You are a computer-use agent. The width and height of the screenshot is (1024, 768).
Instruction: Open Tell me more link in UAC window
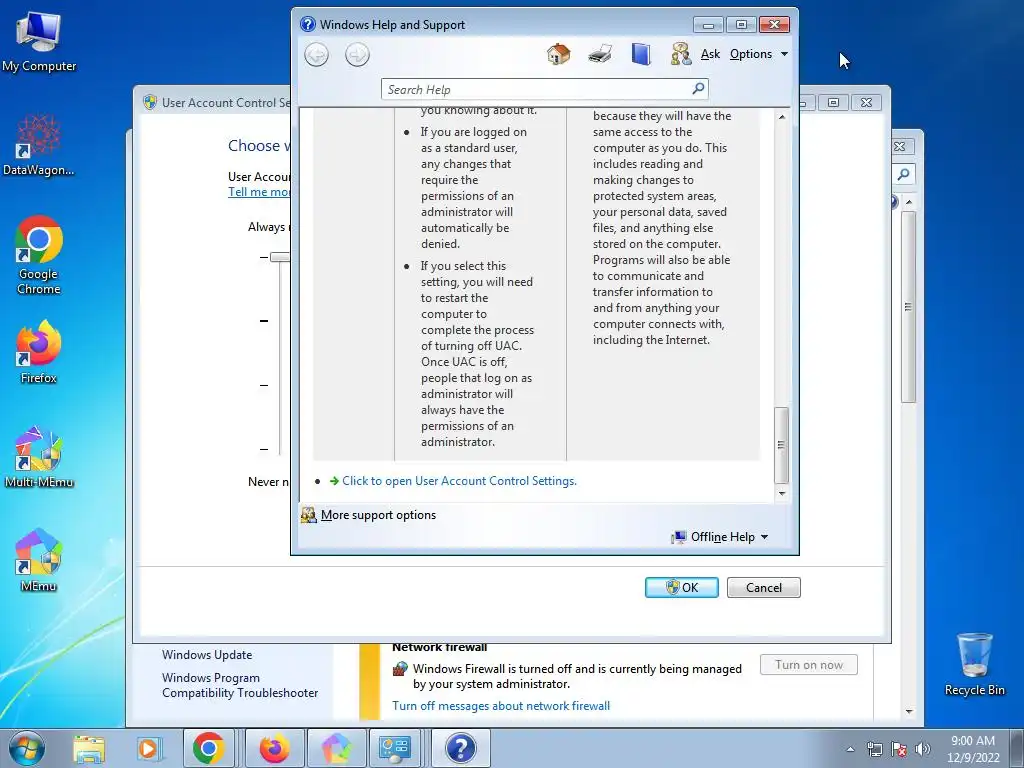point(259,191)
